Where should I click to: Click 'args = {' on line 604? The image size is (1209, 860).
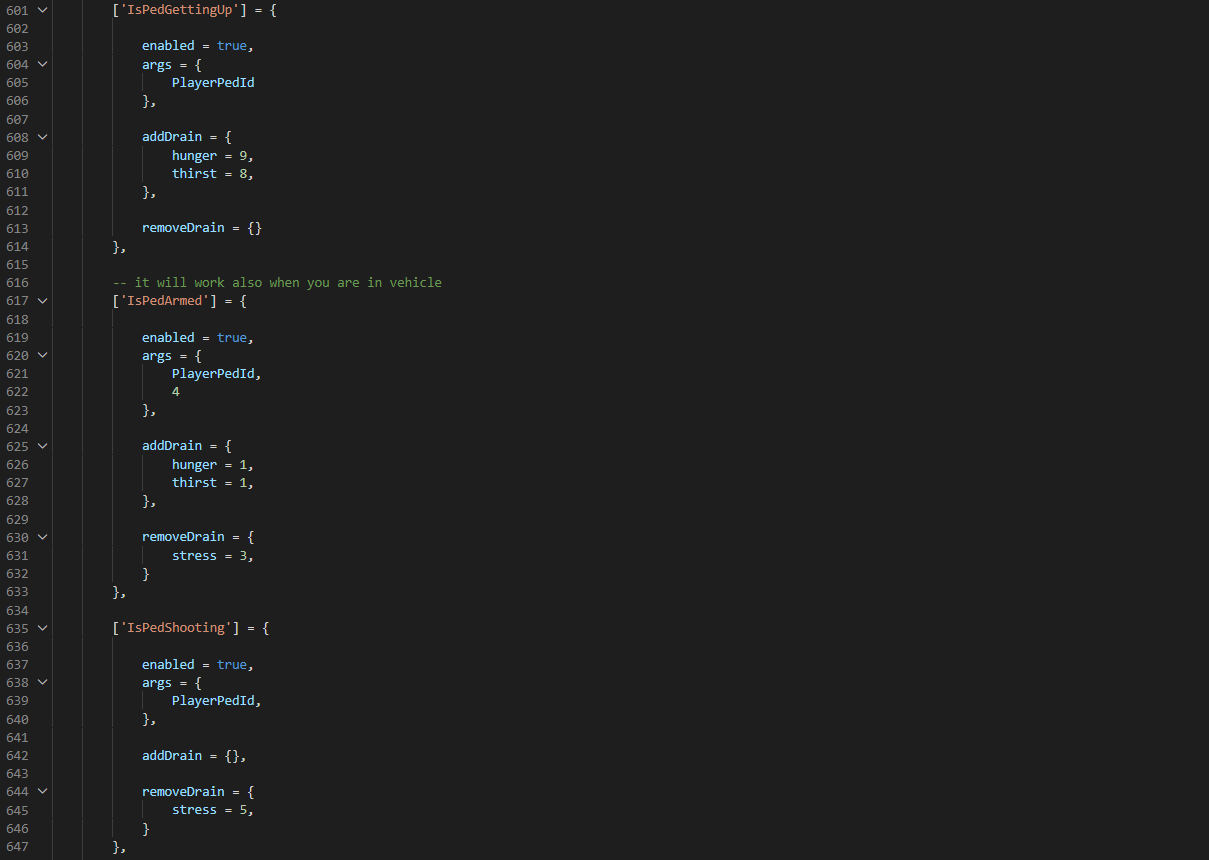coord(172,64)
